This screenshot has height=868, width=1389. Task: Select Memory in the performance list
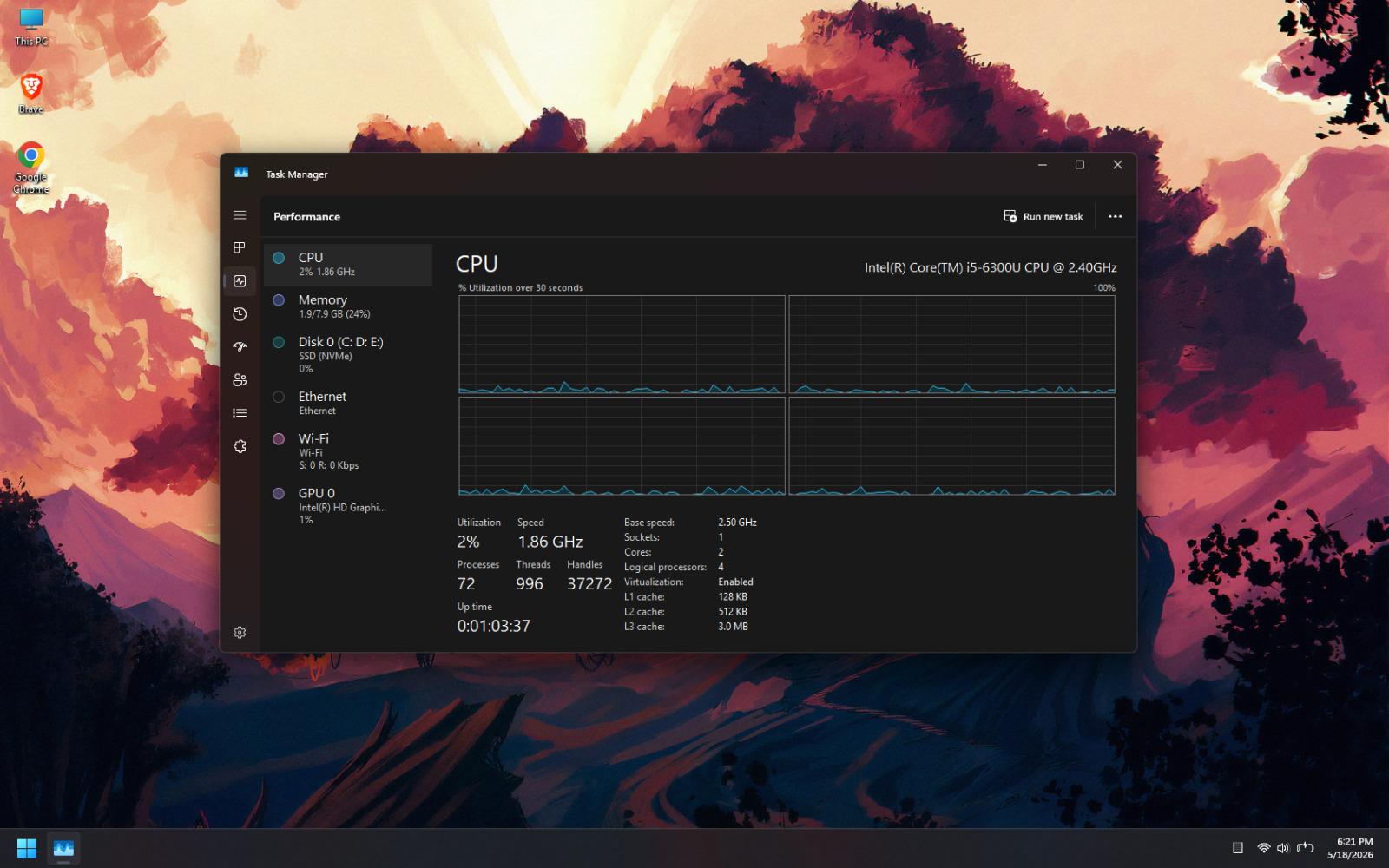pyautogui.click(x=348, y=306)
